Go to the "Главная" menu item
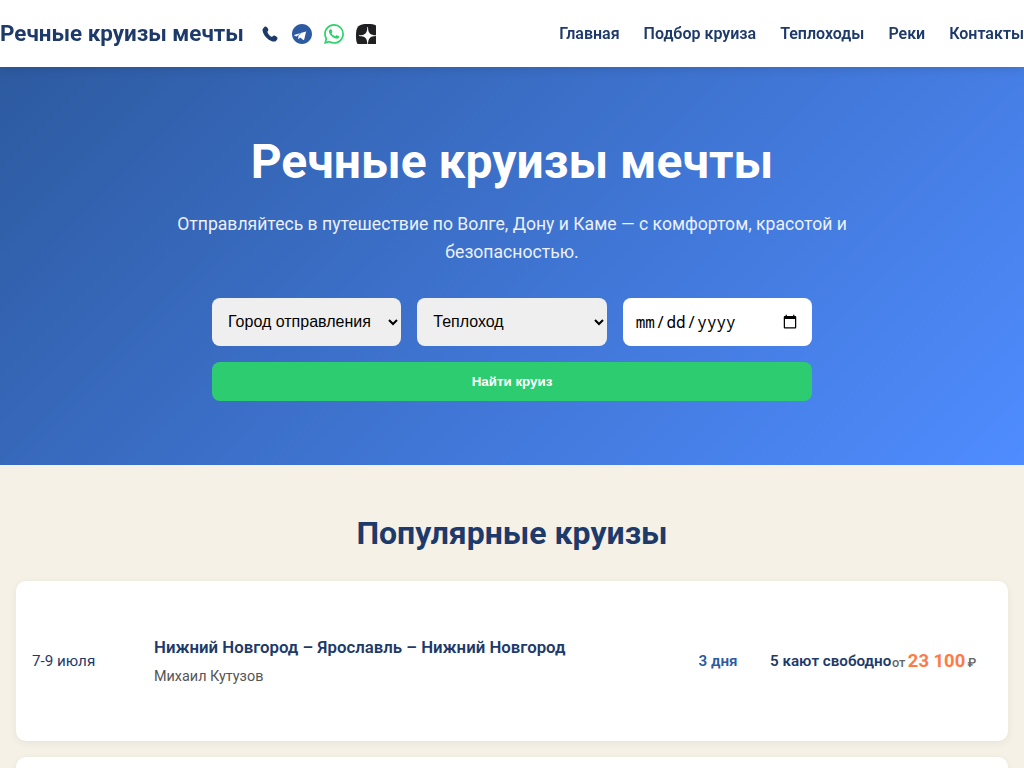 point(588,33)
